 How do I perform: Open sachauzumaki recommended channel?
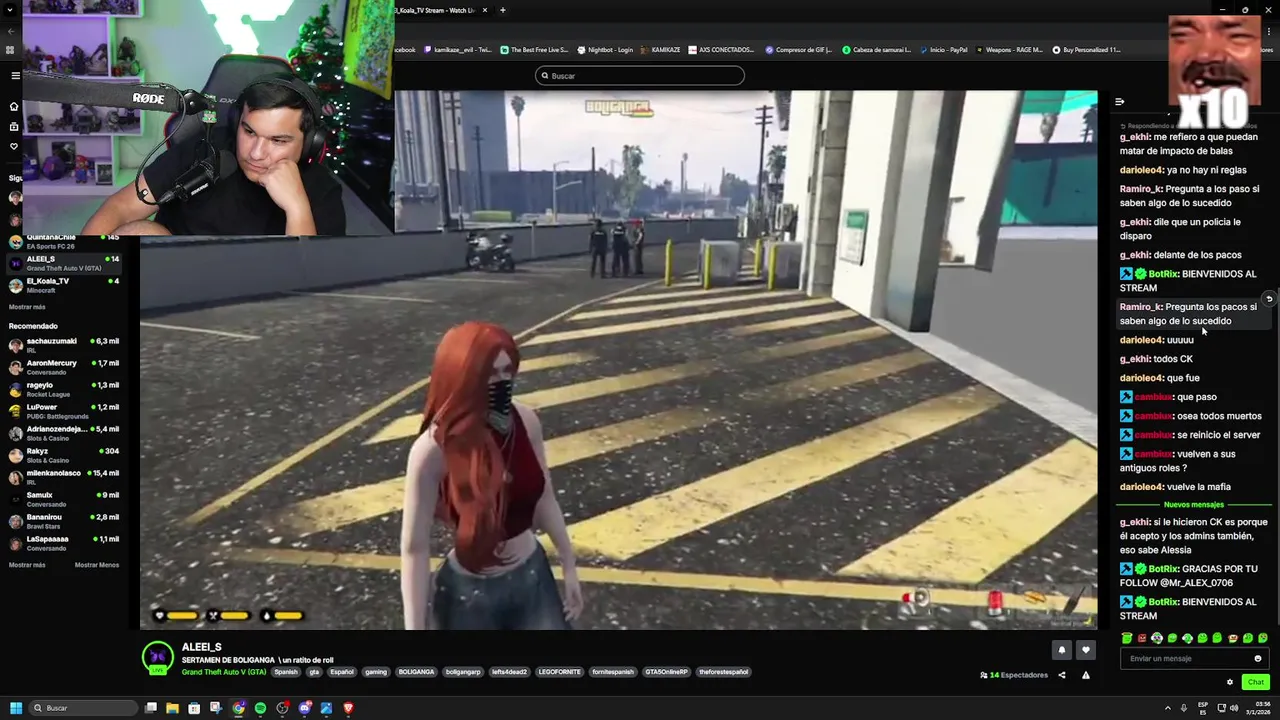point(64,345)
